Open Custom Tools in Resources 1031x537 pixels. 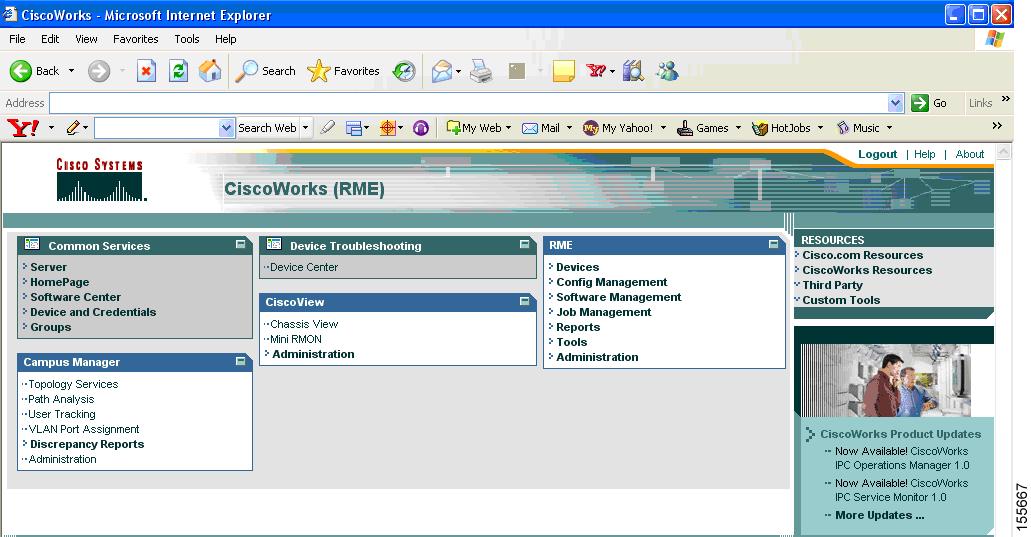point(841,300)
